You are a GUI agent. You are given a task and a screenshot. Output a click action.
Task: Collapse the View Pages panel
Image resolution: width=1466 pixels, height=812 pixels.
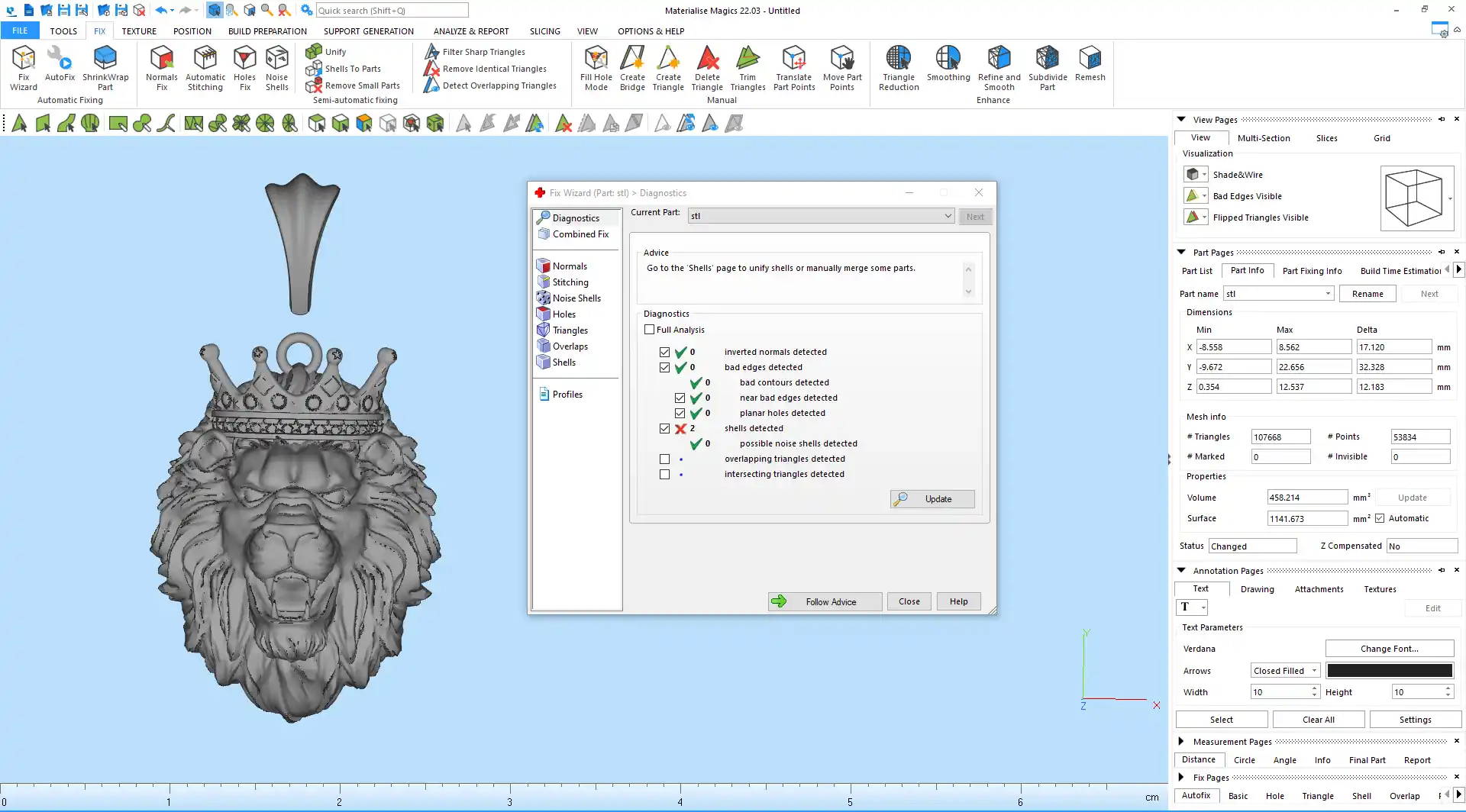[x=1181, y=120]
